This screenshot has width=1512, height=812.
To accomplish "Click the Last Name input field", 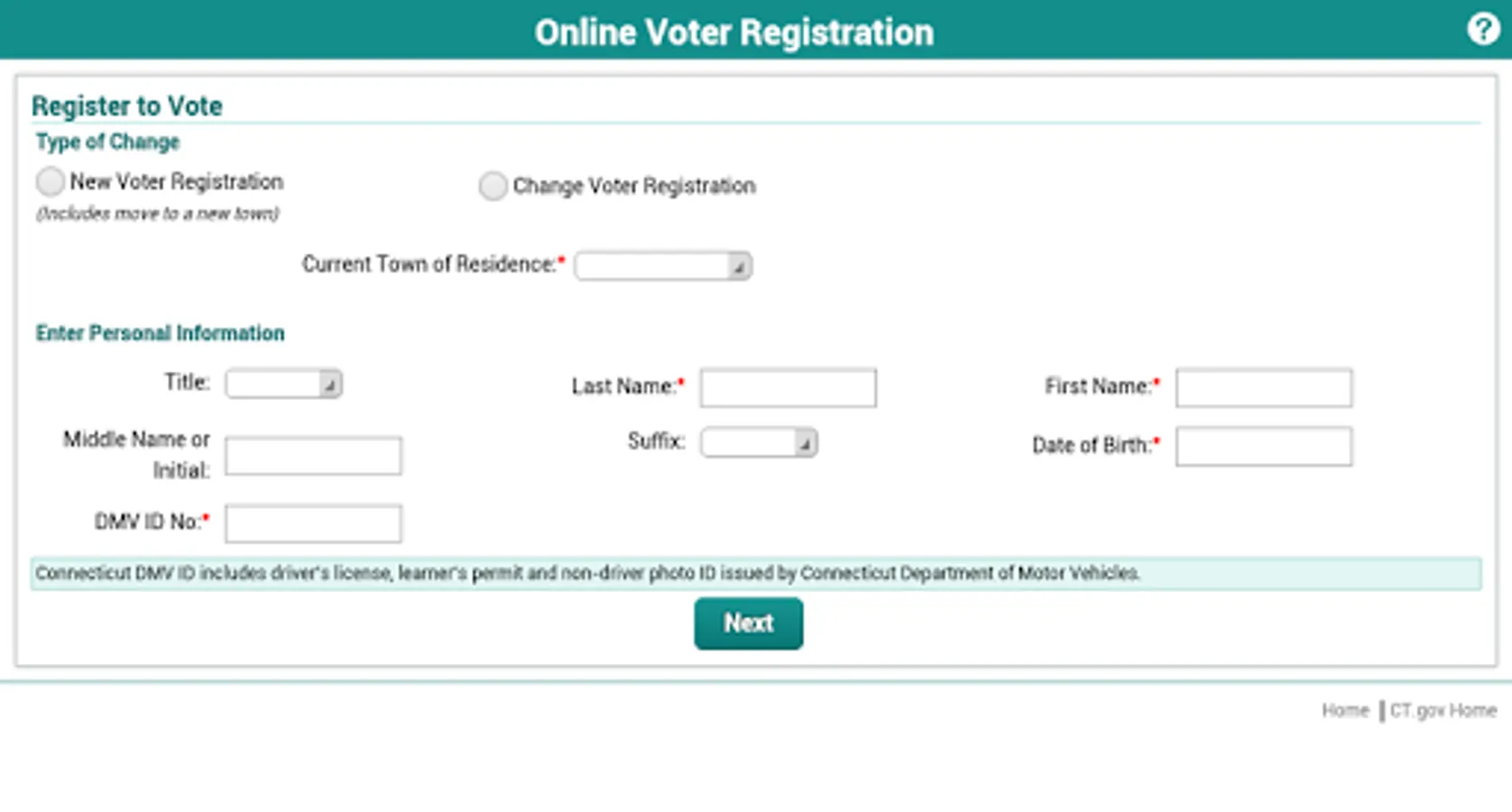I will (788, 388).
